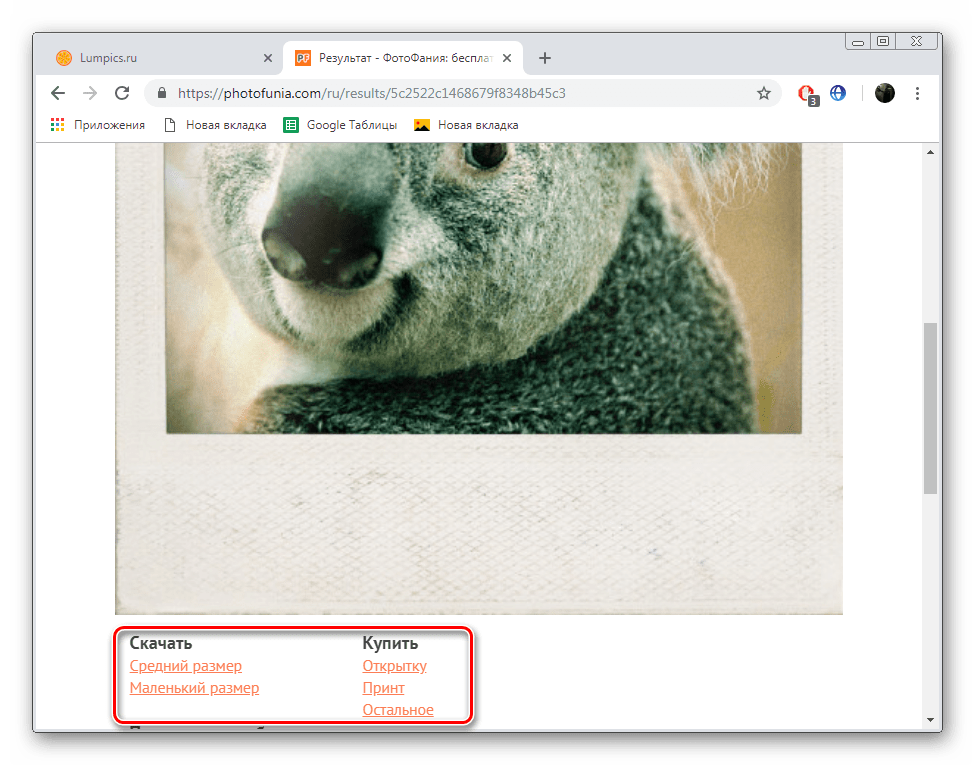Open the Opera extension icon with badge

(806, 93)
